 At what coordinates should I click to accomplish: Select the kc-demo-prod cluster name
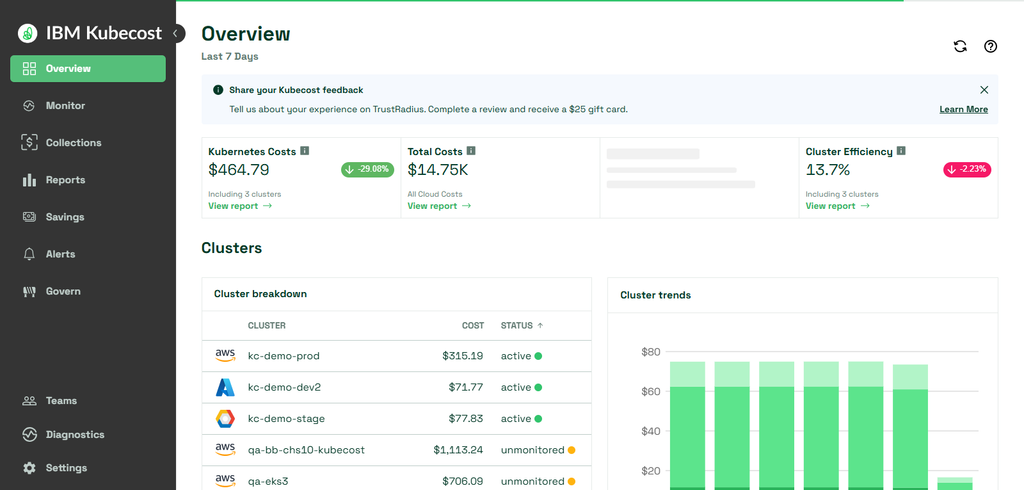click(x=283, y=356)
